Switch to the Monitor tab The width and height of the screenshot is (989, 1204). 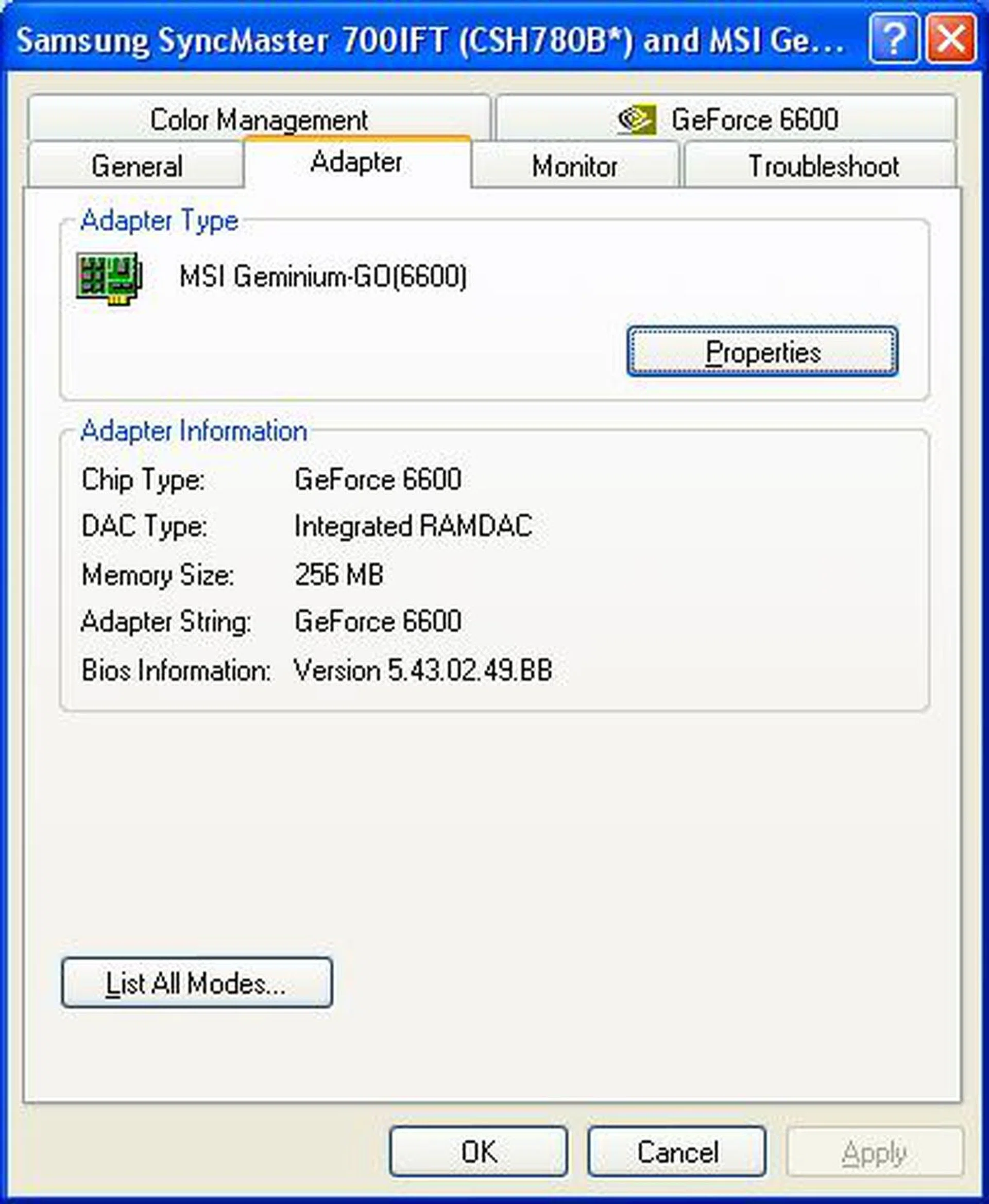click(x=574, y=167)
